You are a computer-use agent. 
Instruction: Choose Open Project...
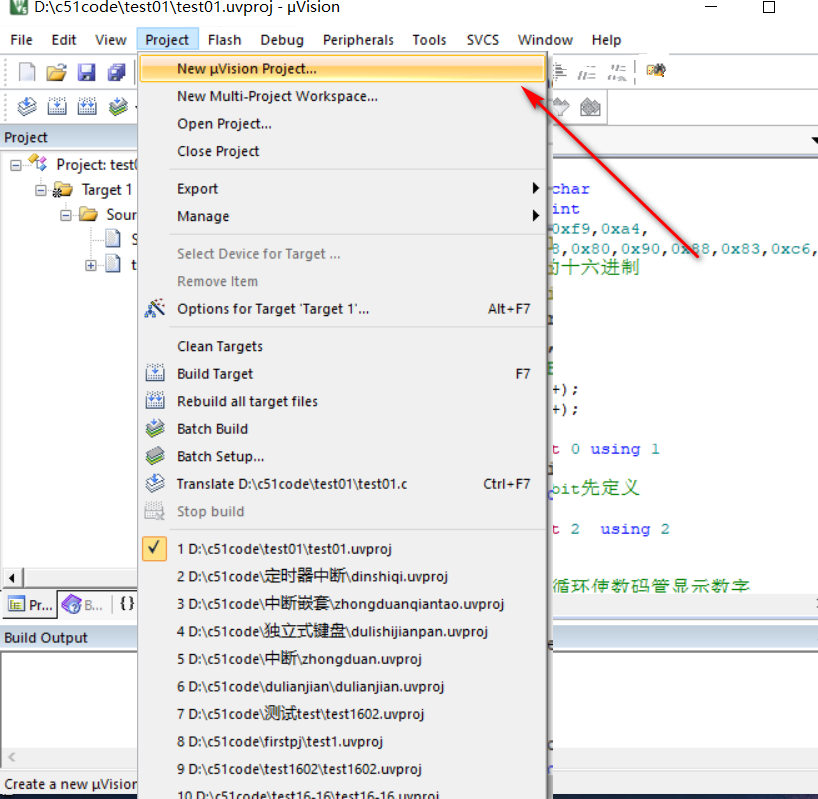(342, 124)
